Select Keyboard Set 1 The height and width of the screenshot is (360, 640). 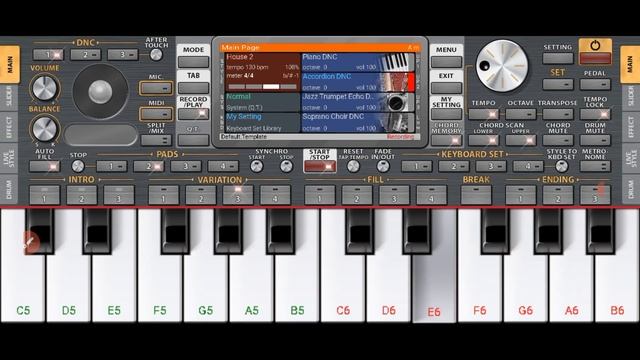(x=416, y=166)
